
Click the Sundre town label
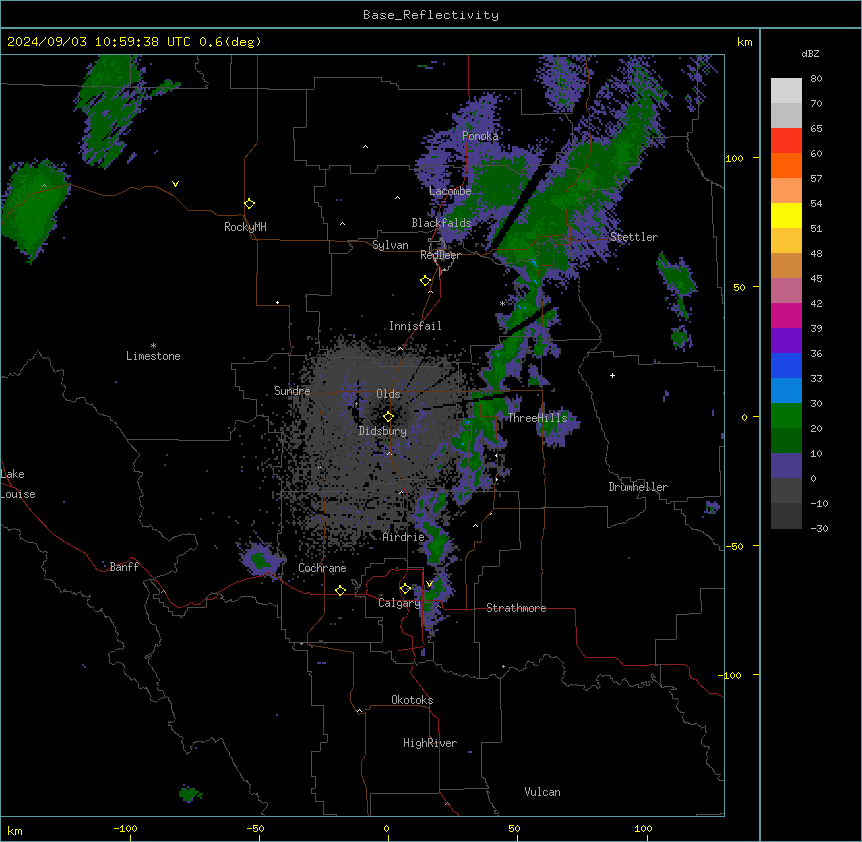292,391
